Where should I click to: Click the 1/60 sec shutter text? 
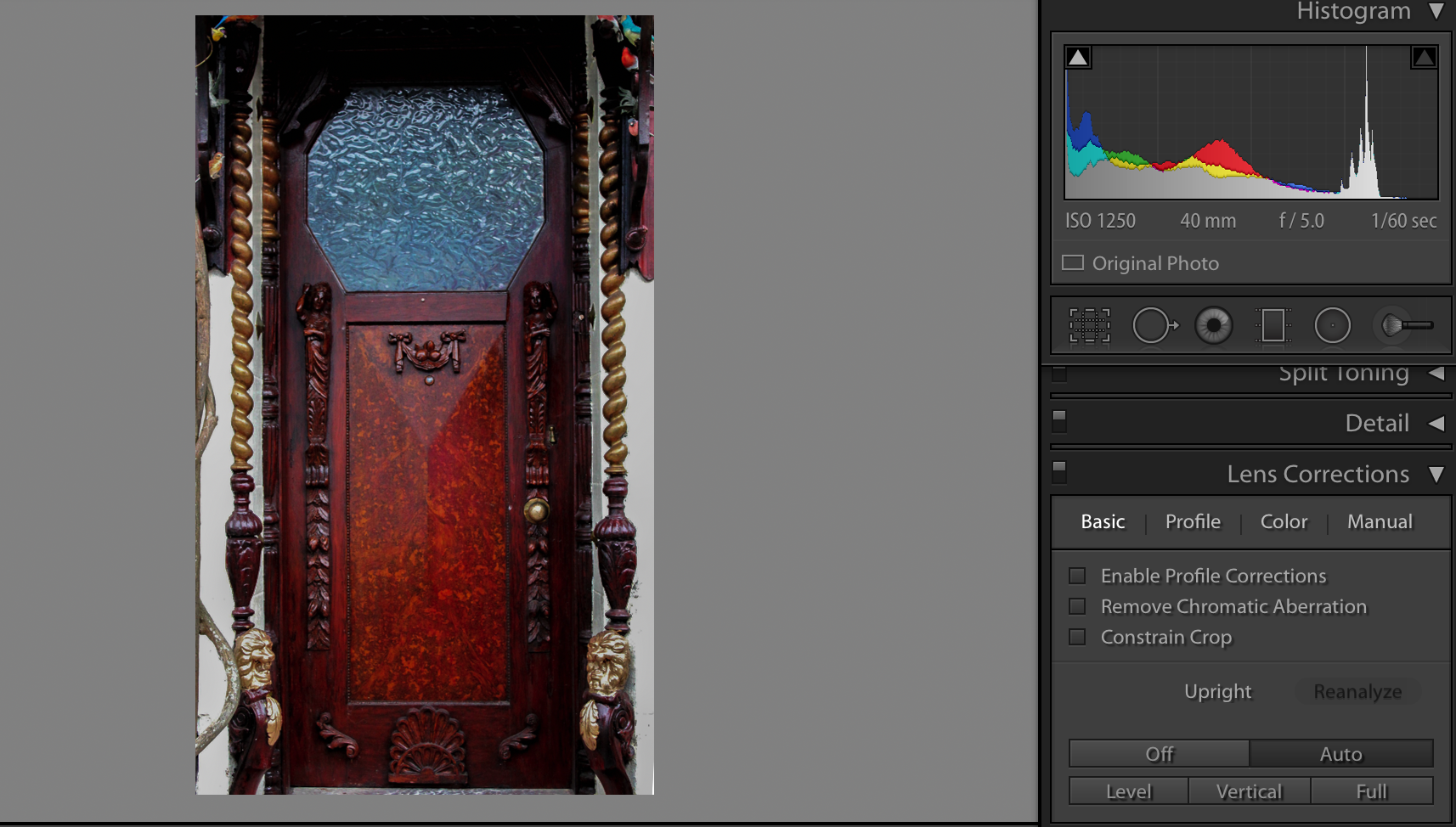(x=1404, y=221)
